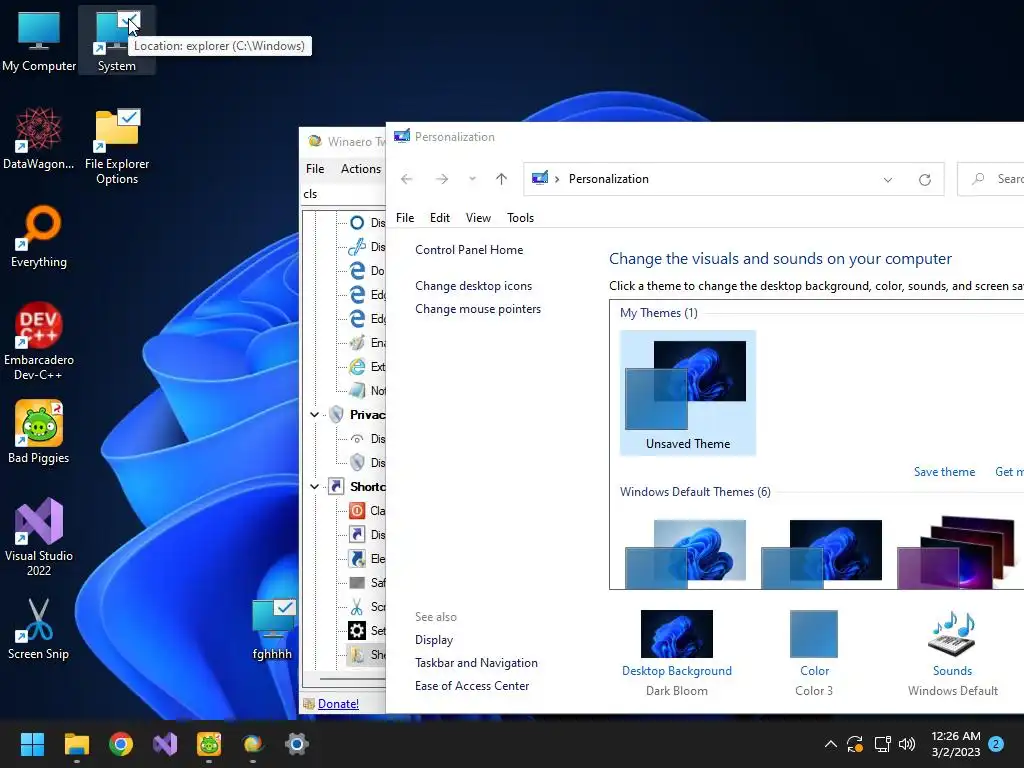Image resolution: width=1024 pixels, height=768 pixels.
Task: Open Desktop Background Dark Bloom thumbnail
Action: [x=677, y=634]
